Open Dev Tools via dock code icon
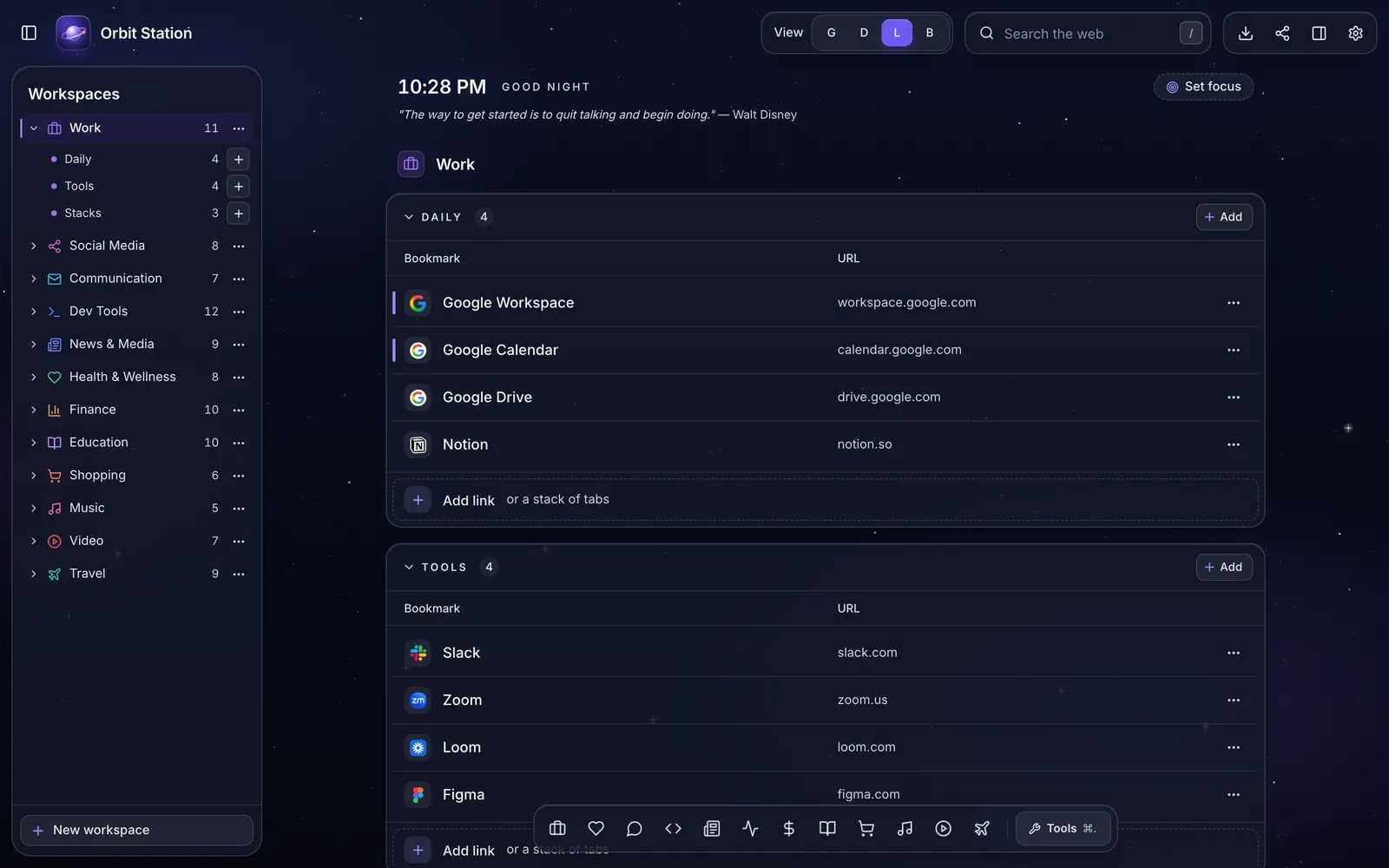Screen dimensions: 1389x868 tap(673, 828)
